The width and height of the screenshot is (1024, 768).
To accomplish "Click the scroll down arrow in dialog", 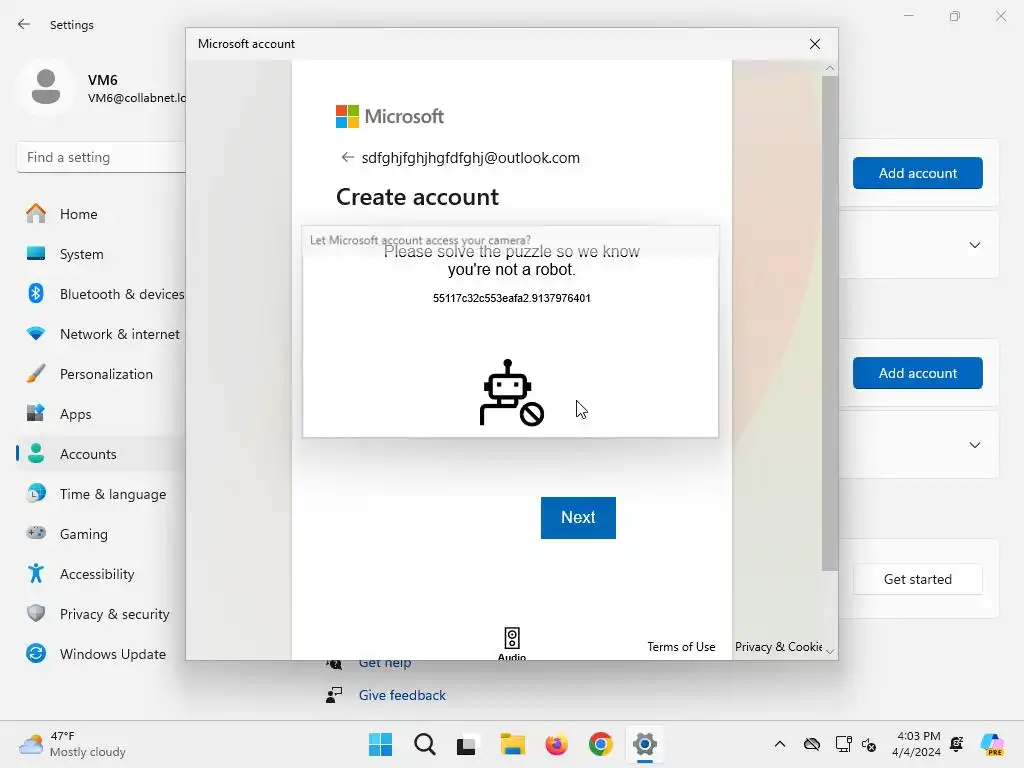I will click(x=829, y=651).
